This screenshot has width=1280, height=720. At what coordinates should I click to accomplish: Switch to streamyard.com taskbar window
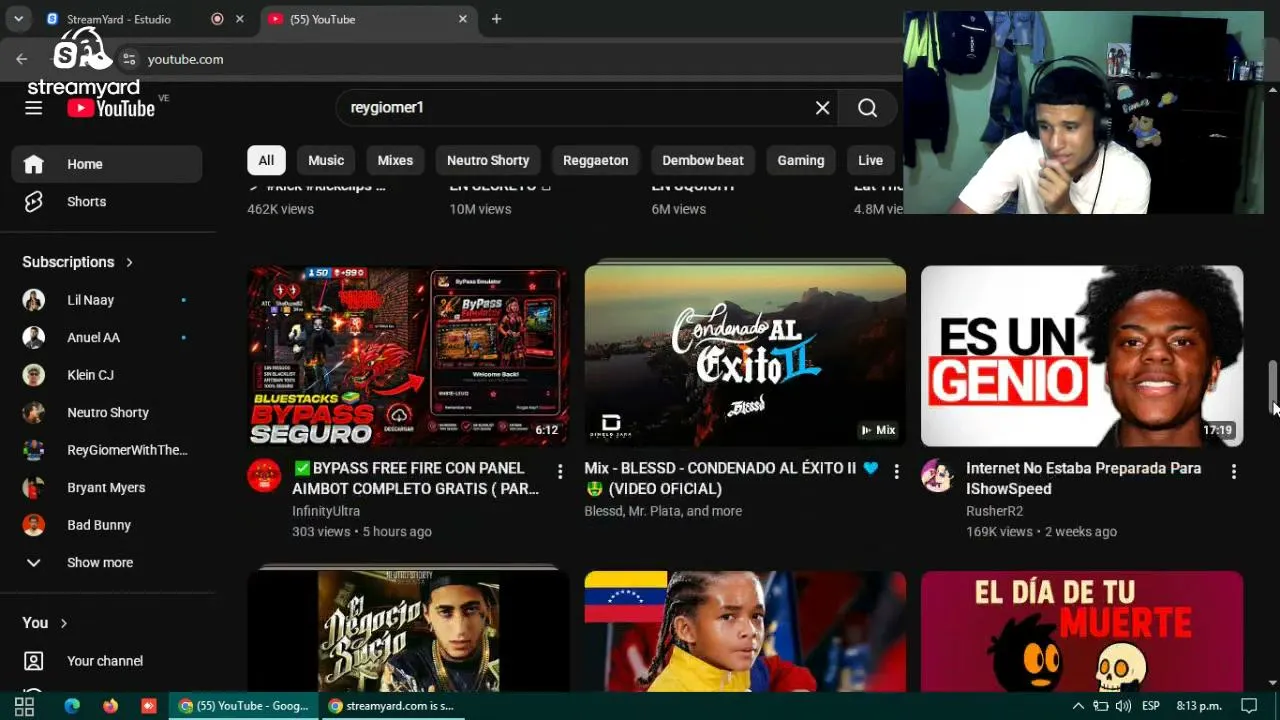392,706
